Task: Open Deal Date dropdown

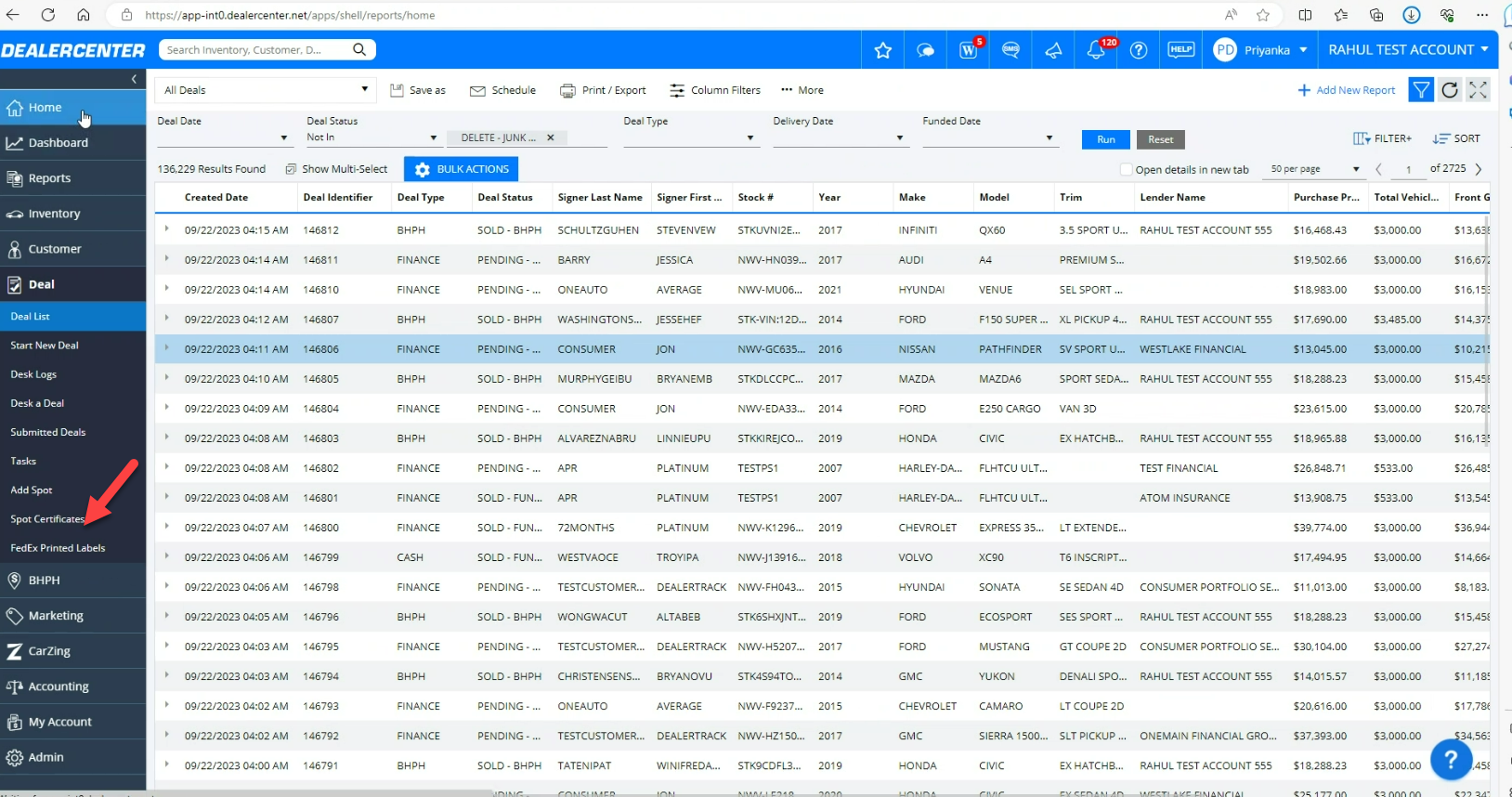Action: [x=224, y=138]
